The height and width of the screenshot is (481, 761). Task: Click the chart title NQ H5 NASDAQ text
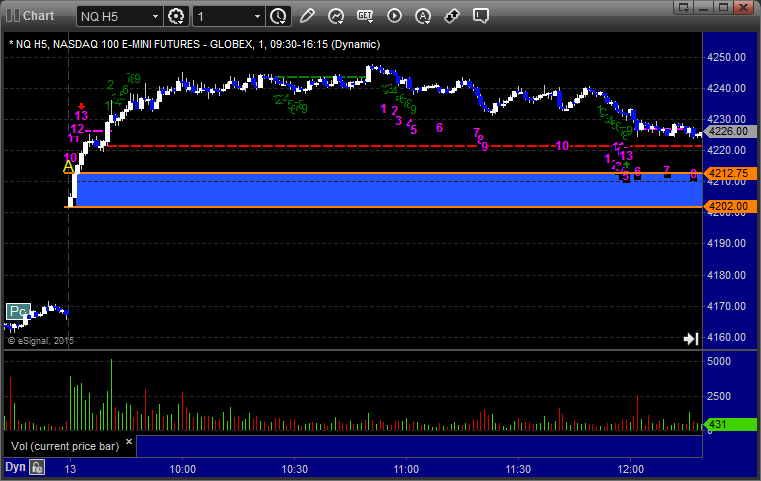195,44
